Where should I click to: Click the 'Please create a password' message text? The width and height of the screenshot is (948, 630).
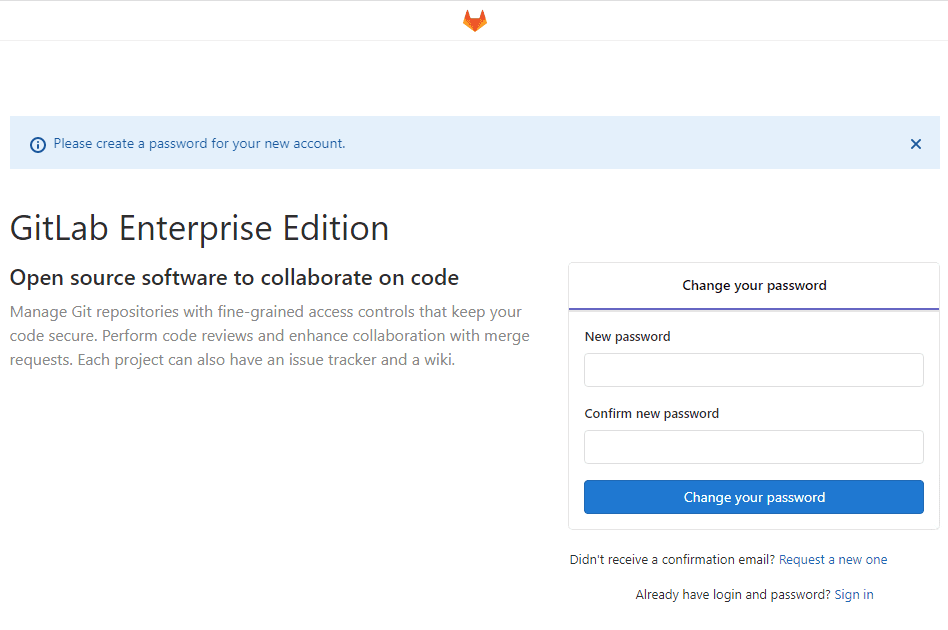pos(199,144)
